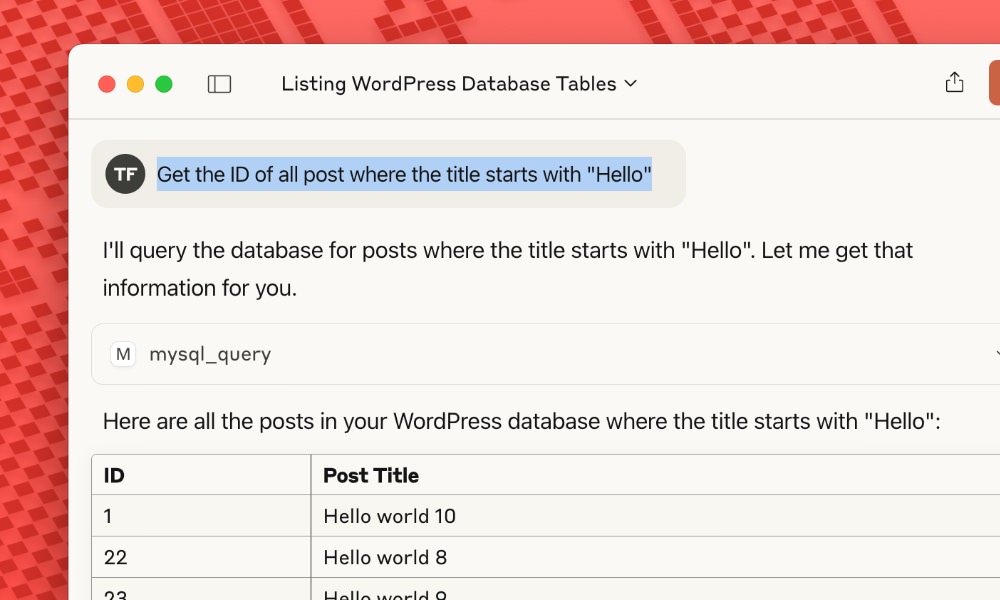
Task: Click the share button in the titlebar
Action: pyautogui.click(x=954, y=83)
